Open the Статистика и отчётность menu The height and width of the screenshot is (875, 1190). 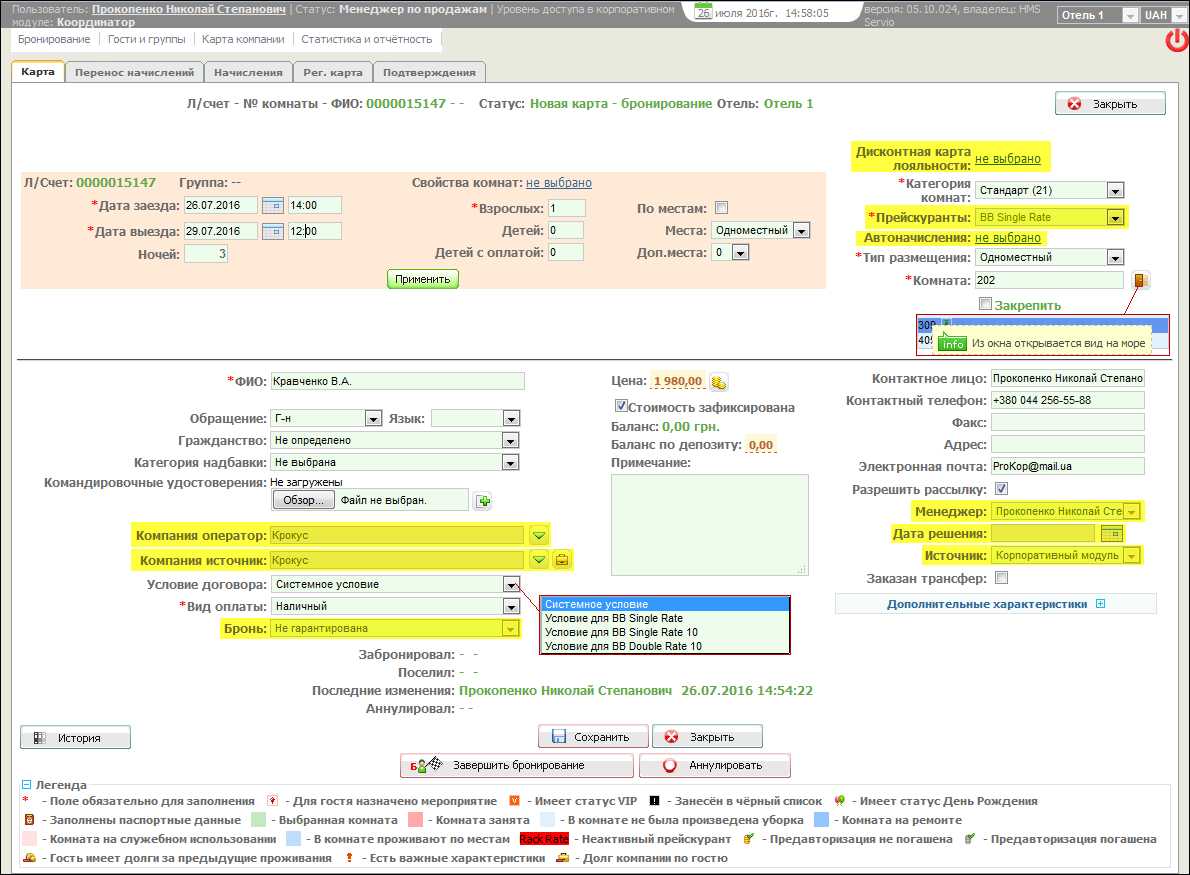[x=367, y=39]
